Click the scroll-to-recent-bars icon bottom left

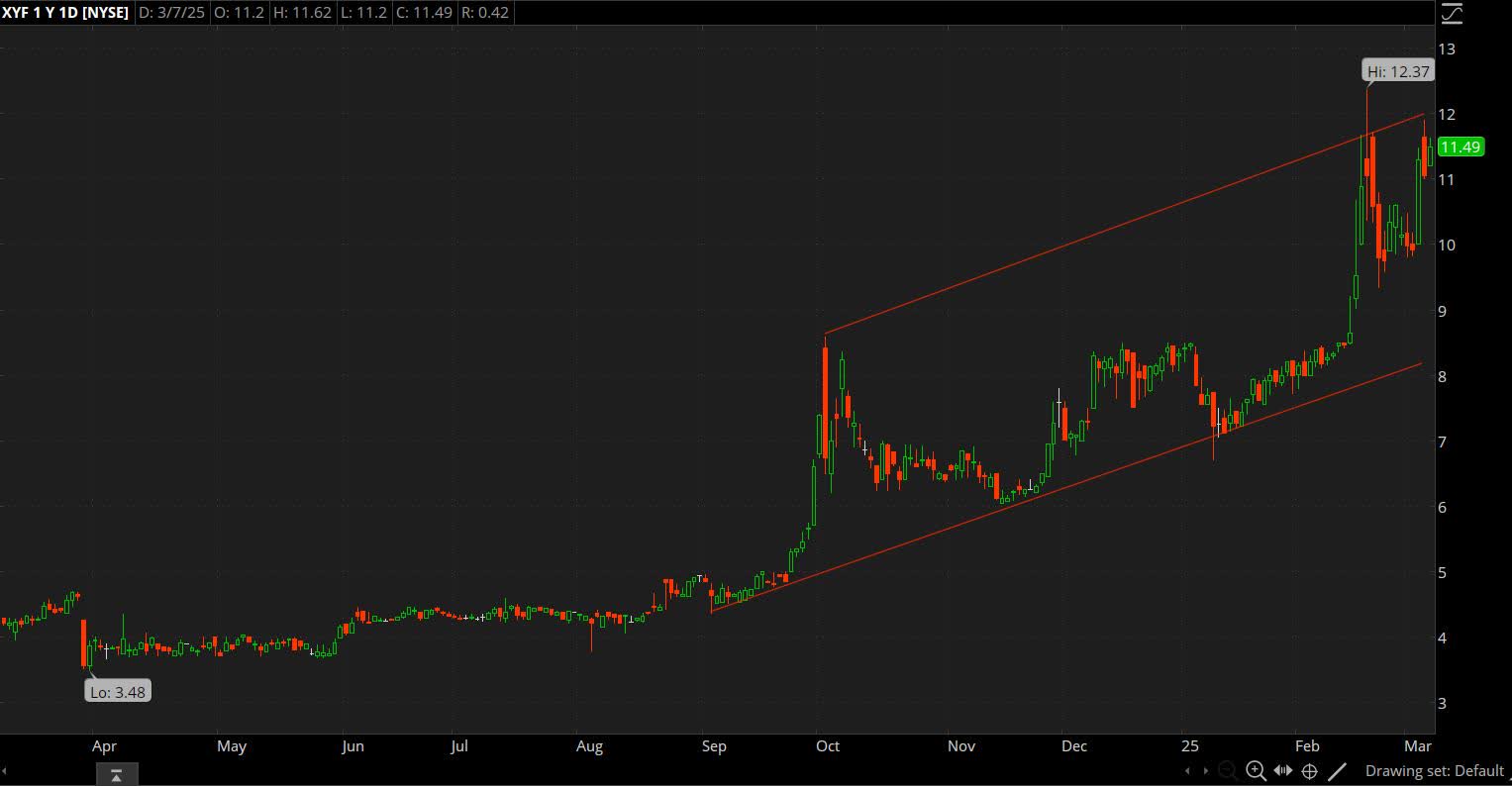point(116,774)
